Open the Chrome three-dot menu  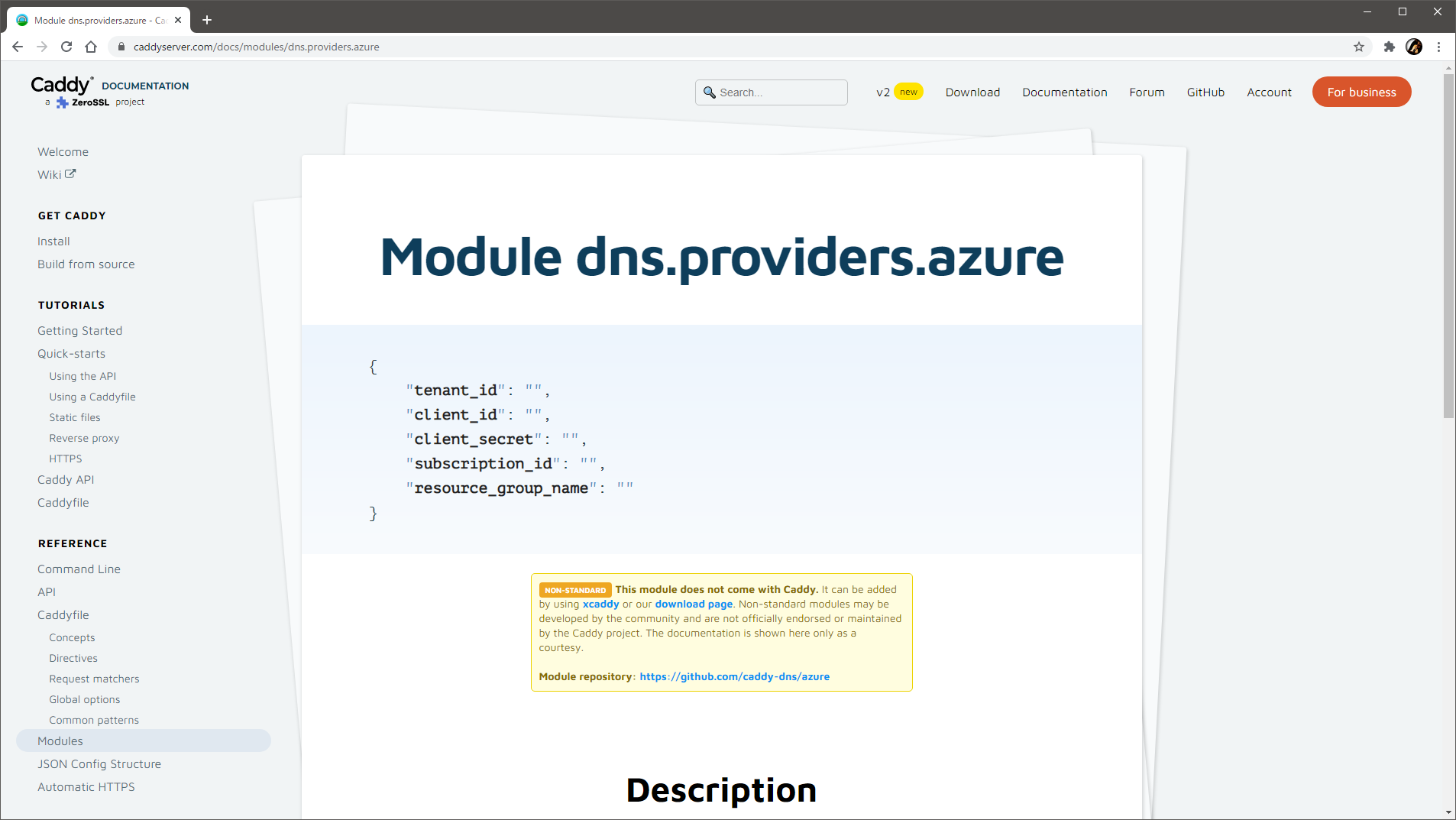point(1439,47)
